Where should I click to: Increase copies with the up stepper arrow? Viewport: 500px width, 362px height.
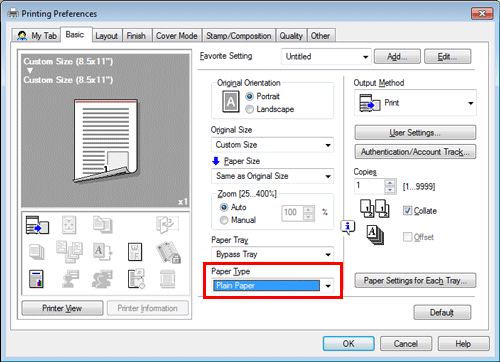[x=390, y=183]
